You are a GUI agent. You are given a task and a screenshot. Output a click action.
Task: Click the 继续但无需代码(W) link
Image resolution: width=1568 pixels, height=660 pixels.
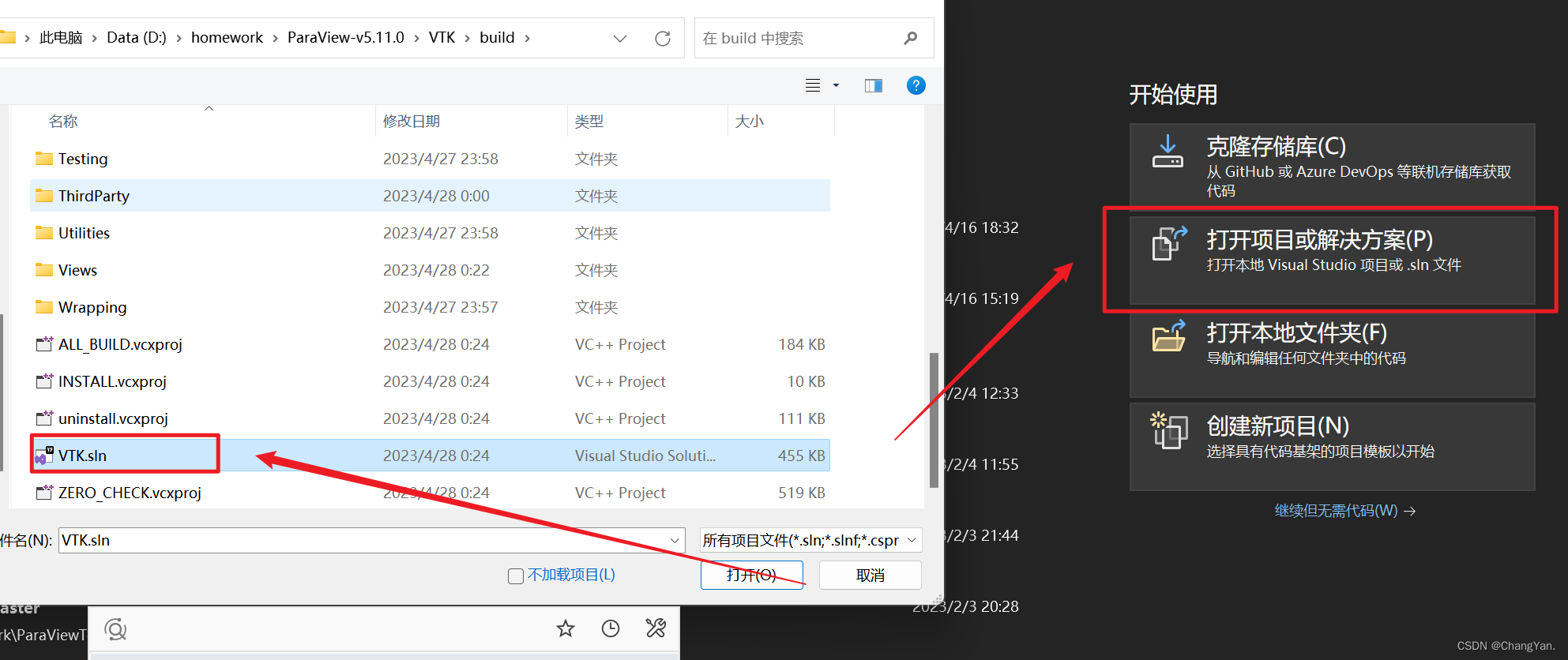pos(1344,511)
